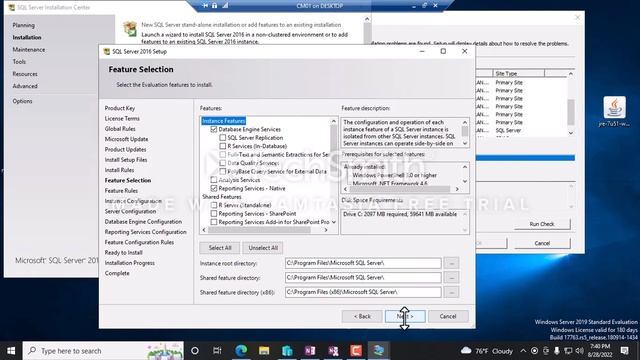Click the Next button
The width and height of the screenshot is (640, 360).
(405, 316)
